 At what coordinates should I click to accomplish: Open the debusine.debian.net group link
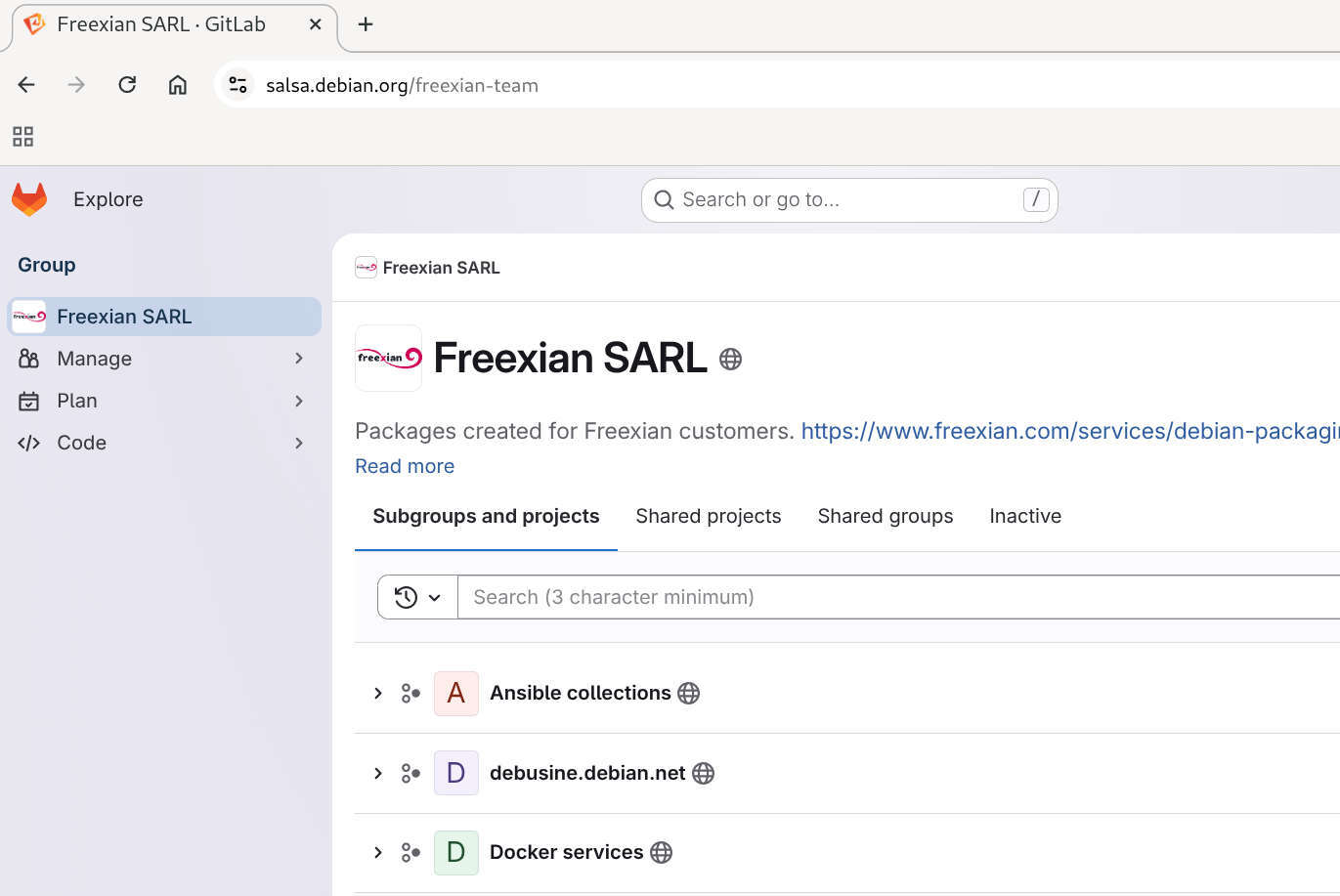[x=587, y=773]
